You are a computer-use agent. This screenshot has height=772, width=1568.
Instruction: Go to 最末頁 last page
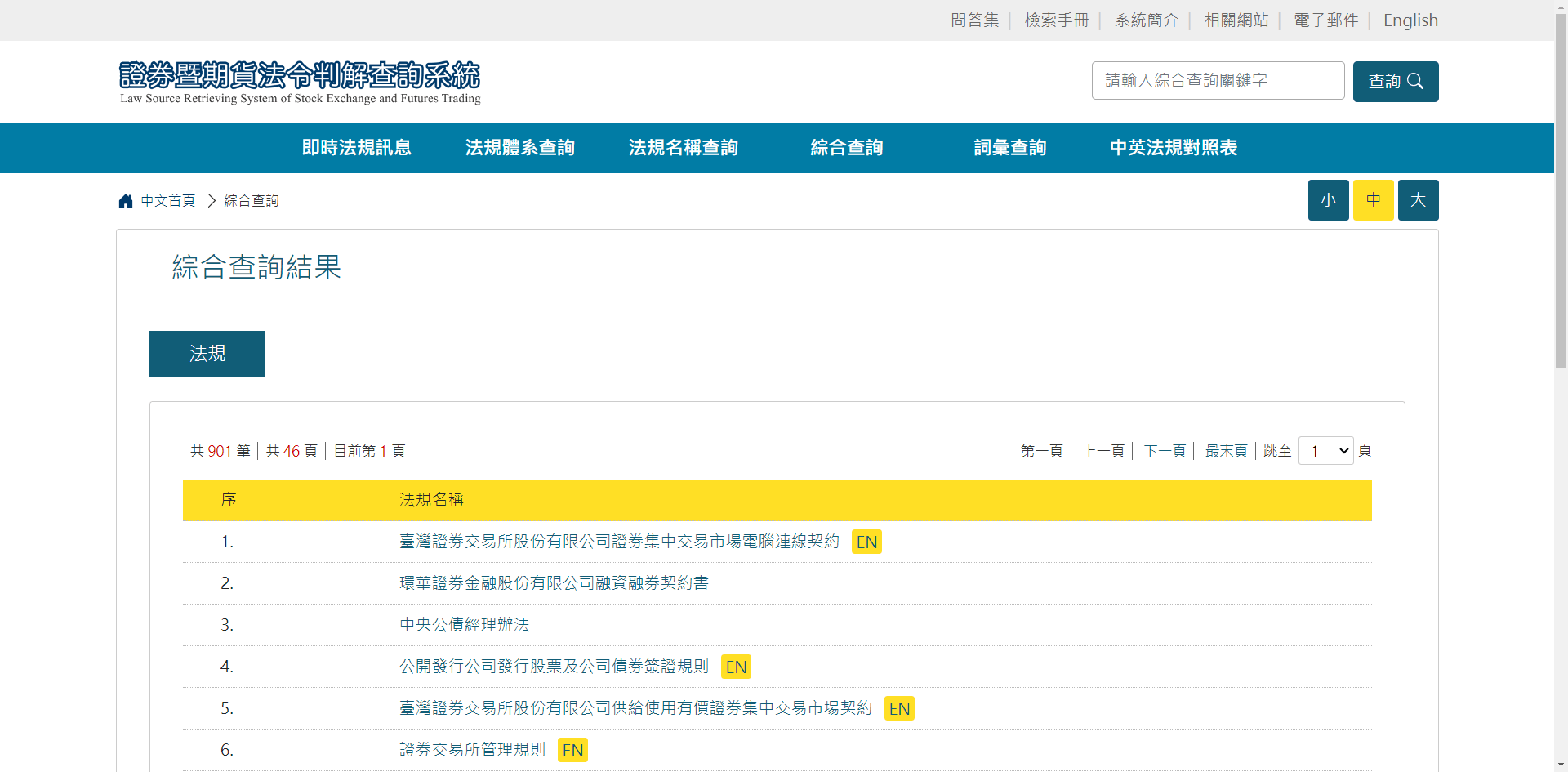(x=1227, y=451)
